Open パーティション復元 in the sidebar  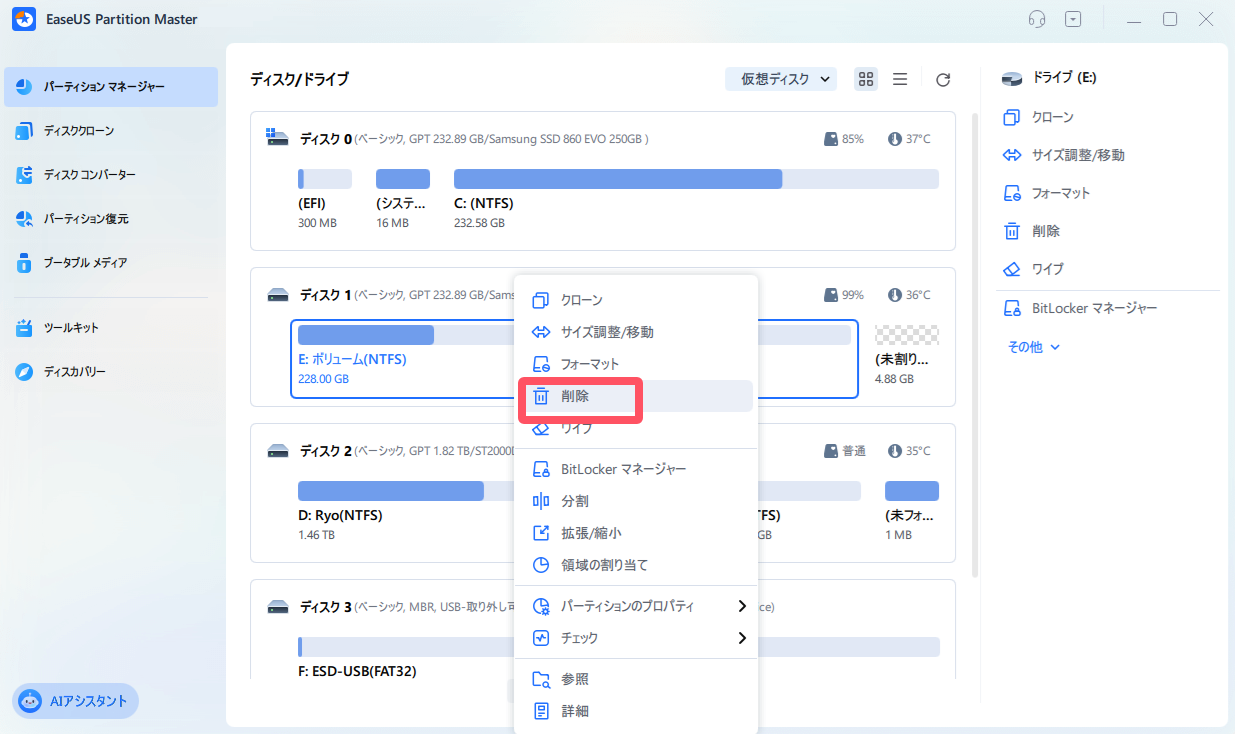point(85,219)
